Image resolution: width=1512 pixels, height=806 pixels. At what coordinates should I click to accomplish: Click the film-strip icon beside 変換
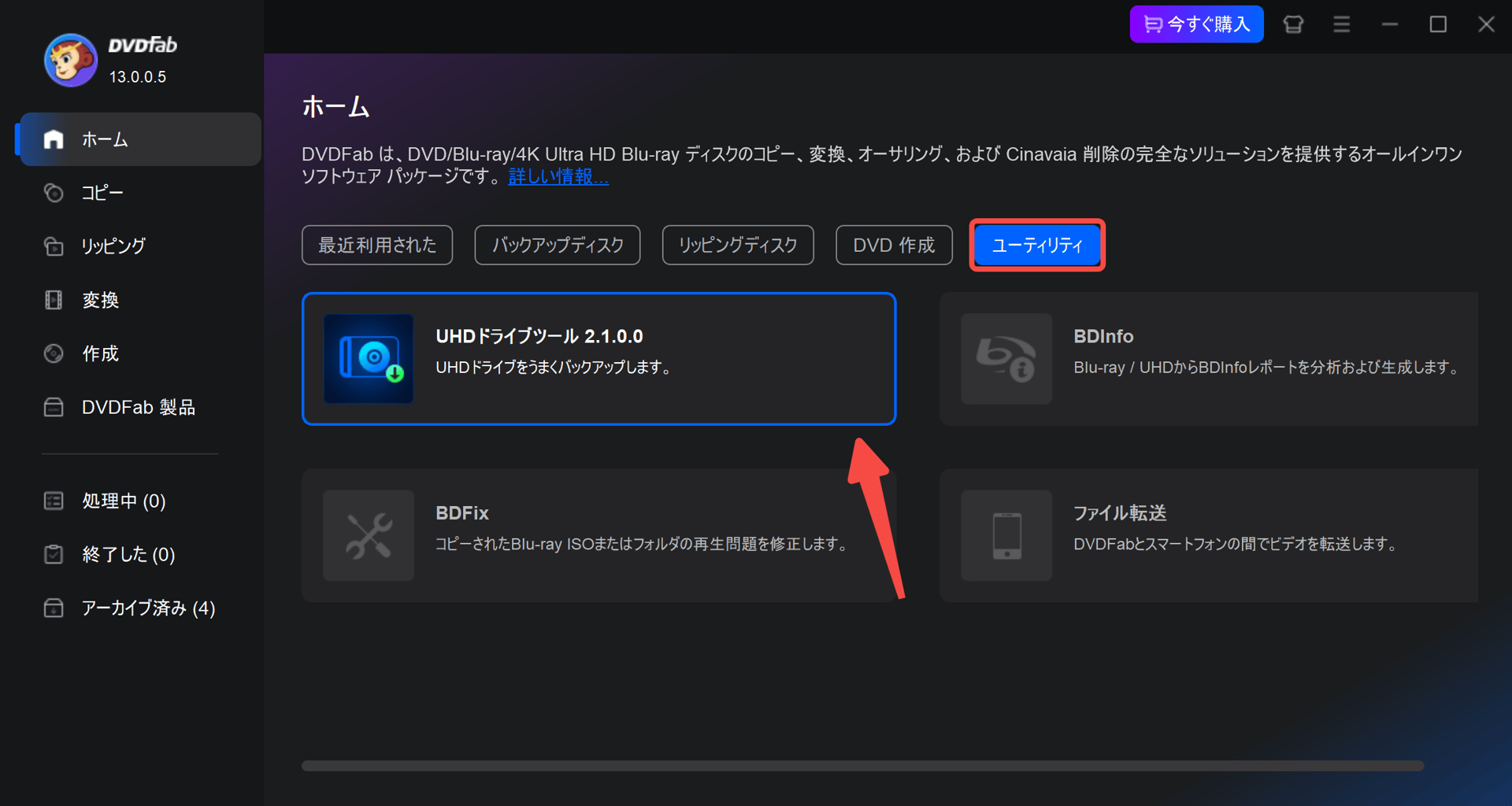coord(54,300)
